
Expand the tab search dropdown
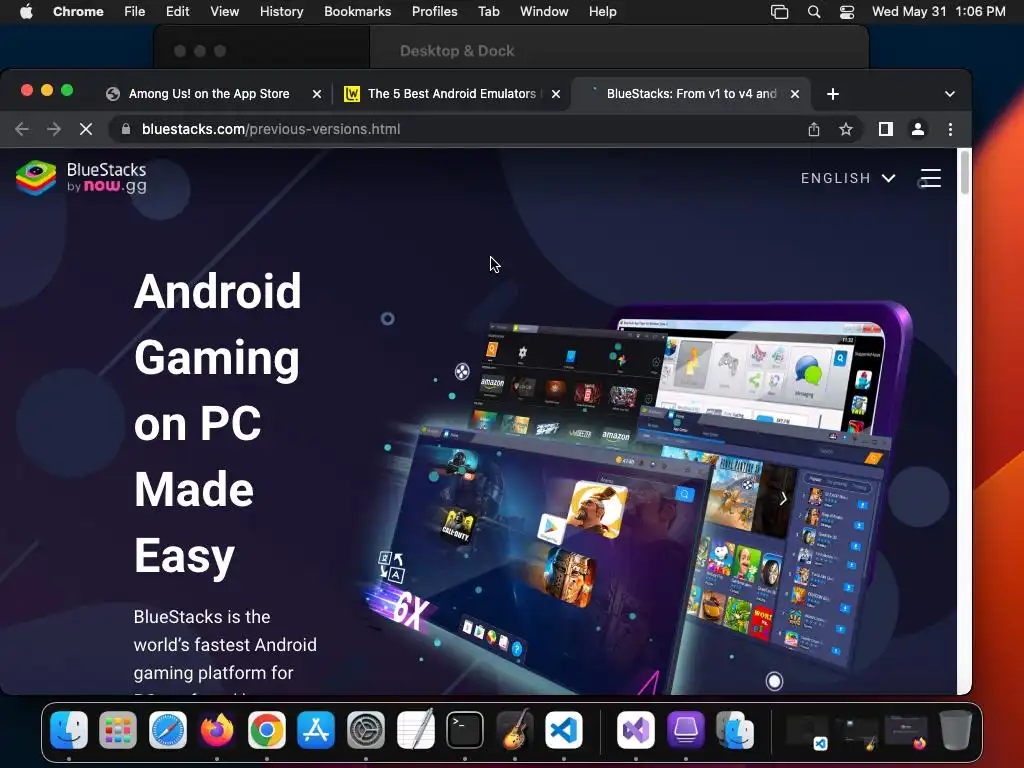[950, 94]
